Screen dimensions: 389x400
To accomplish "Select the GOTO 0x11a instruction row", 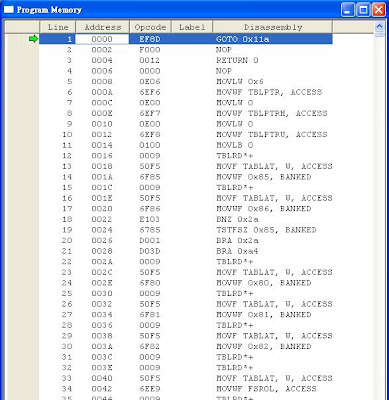I will (186, 39).
